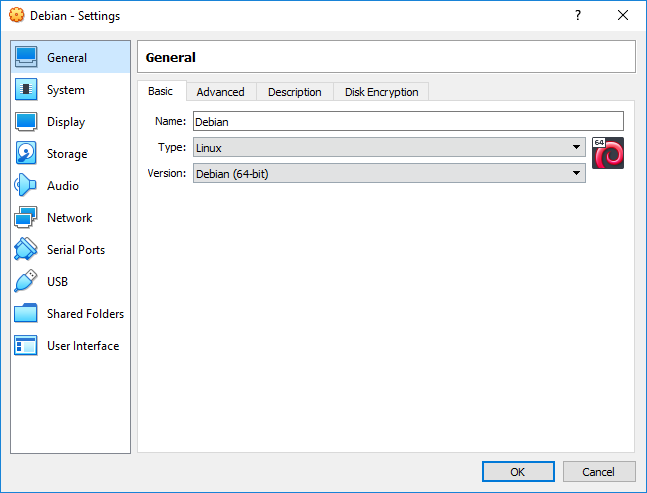This screenshot has height=493, width=647.
Task: Select the User Interface label in sidebar
Action: click(x=83, y=346)
